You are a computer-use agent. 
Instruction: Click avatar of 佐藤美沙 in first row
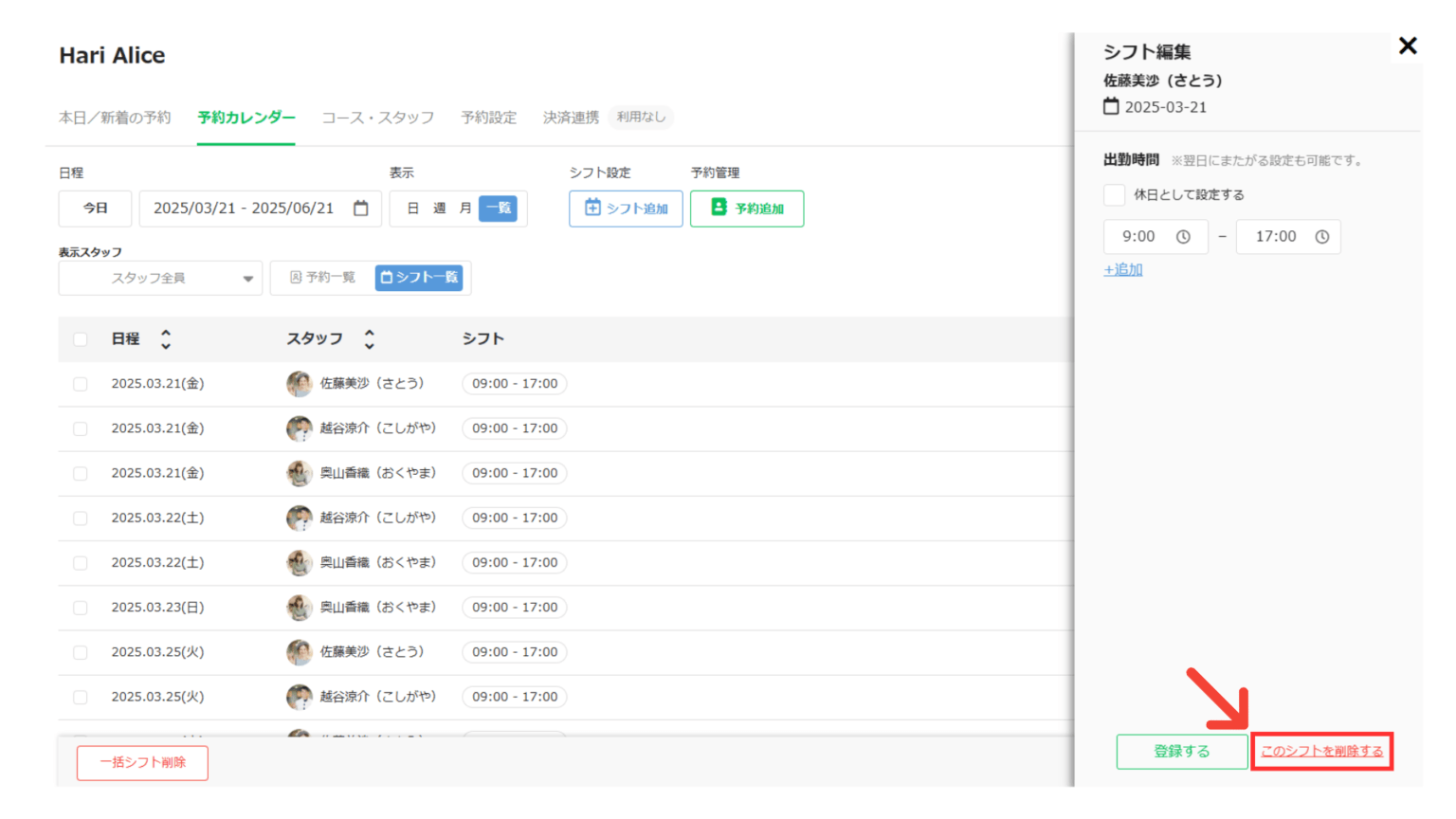click(x=300, y=384)
